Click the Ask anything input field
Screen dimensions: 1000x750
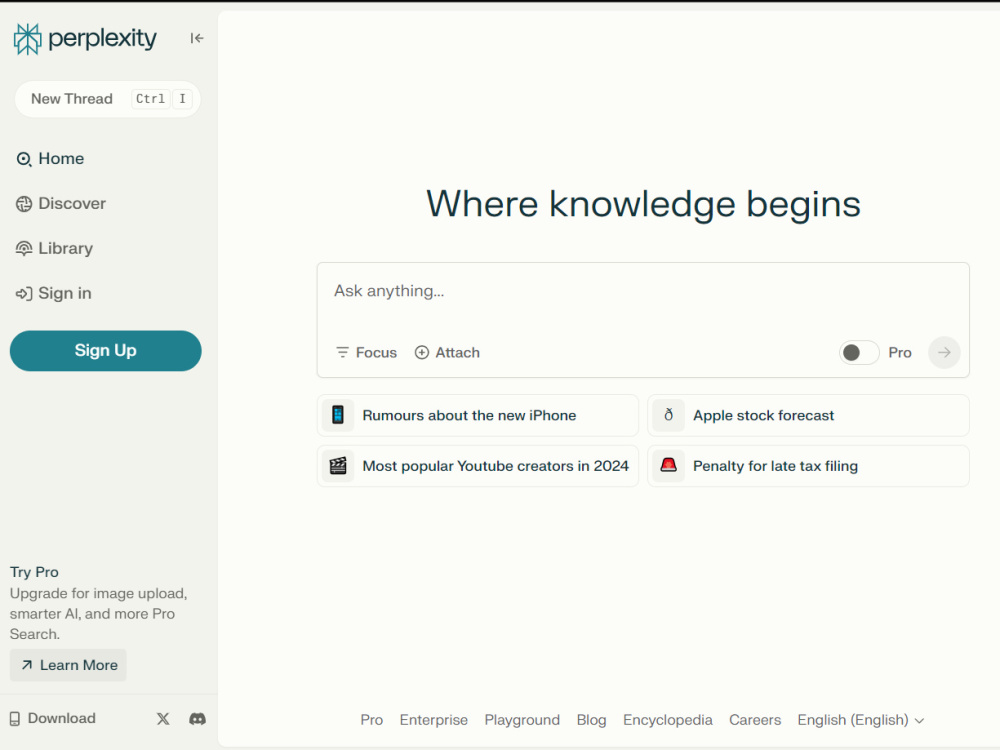click(643, 291)
